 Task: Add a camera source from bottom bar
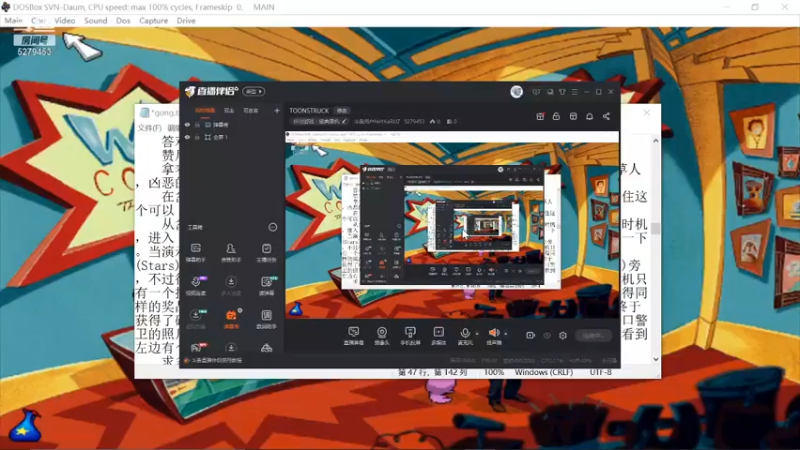pyautogui.click(x=382, y=336)
